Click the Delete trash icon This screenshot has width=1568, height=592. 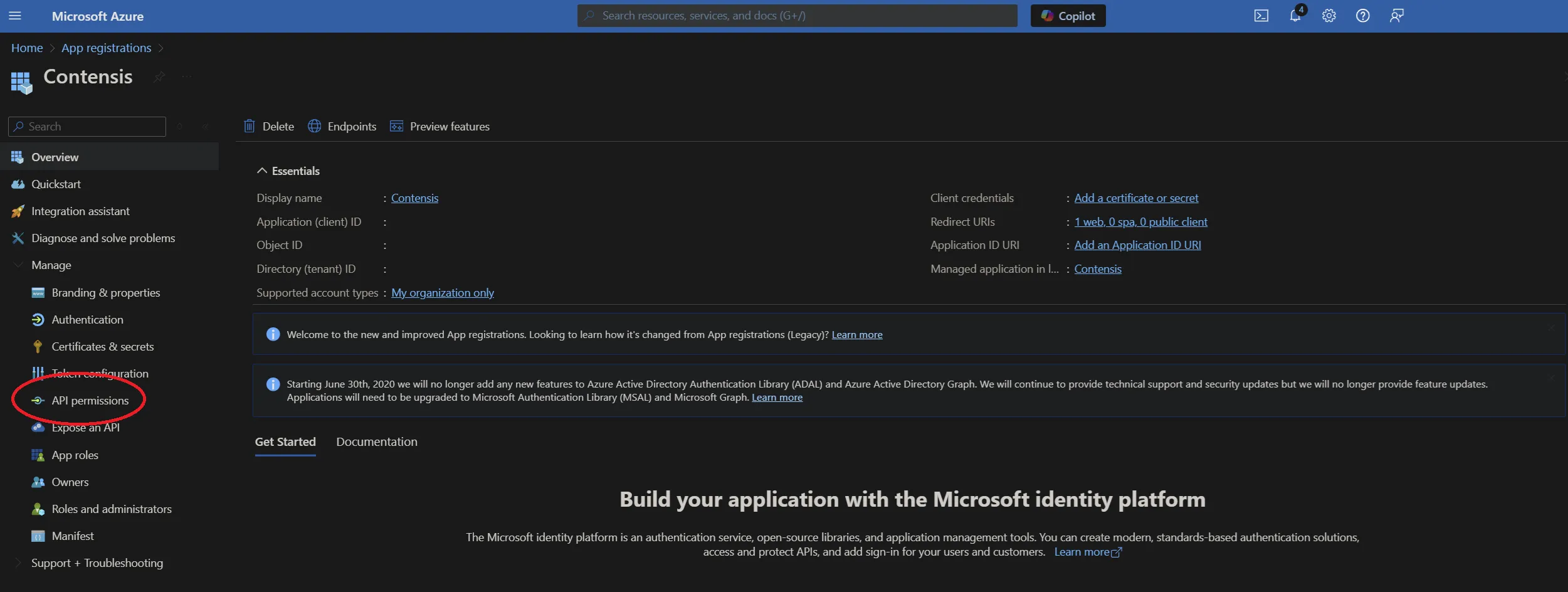coord(249,126)
